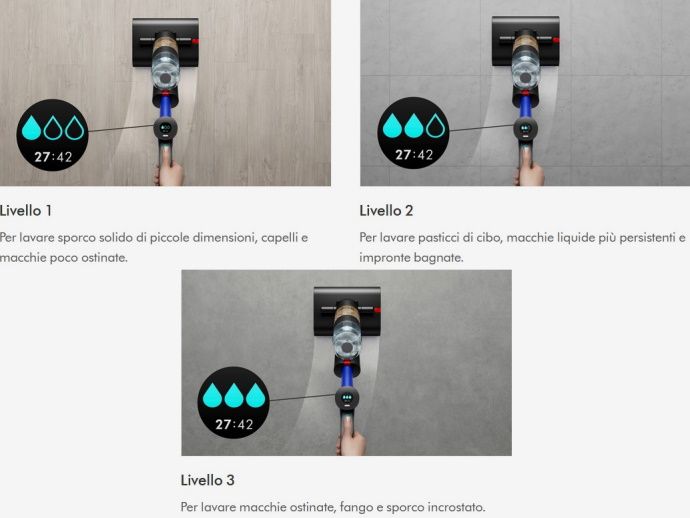Click the vacuum's LCD screen in Livello 1 image
Image resolution: width=690 pixels, height=518 pixels.
coord(165,128)
